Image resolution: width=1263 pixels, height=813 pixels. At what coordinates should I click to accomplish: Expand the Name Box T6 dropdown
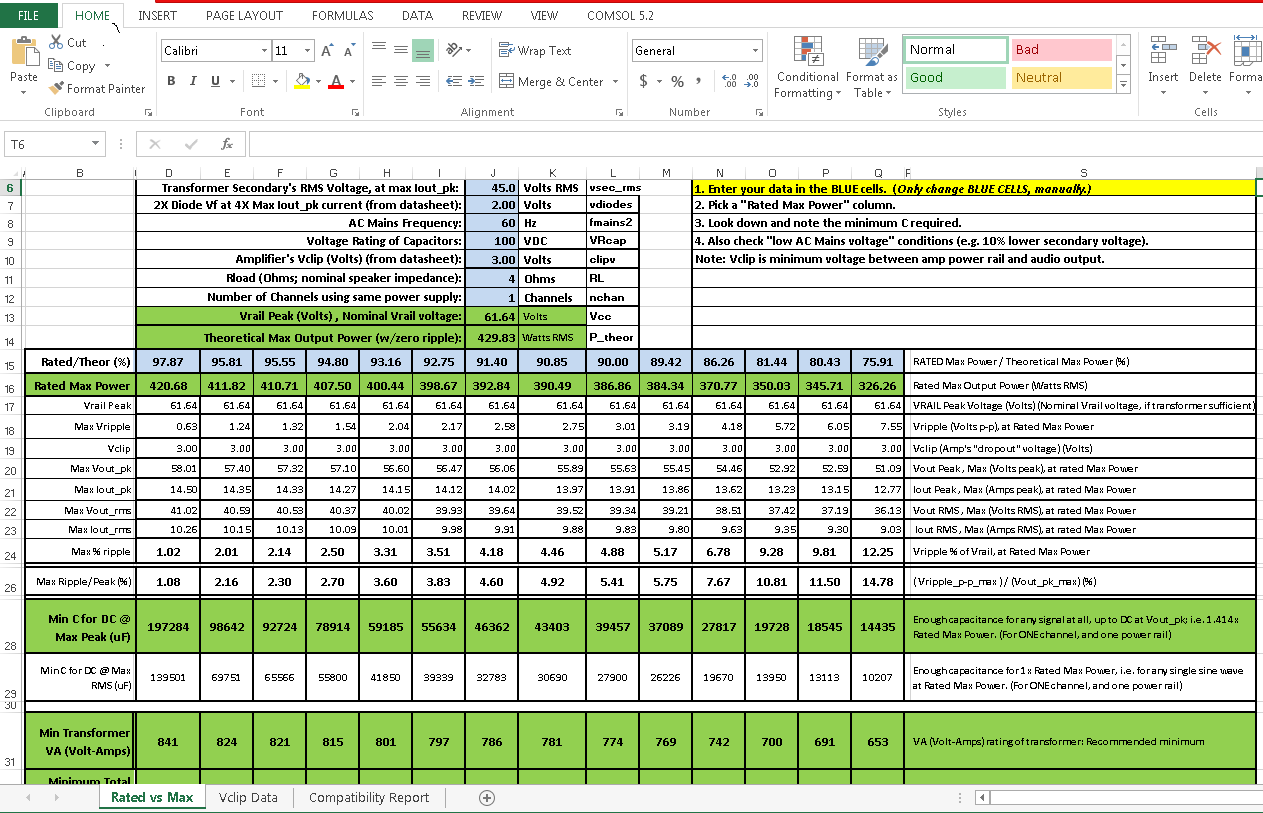95,144
